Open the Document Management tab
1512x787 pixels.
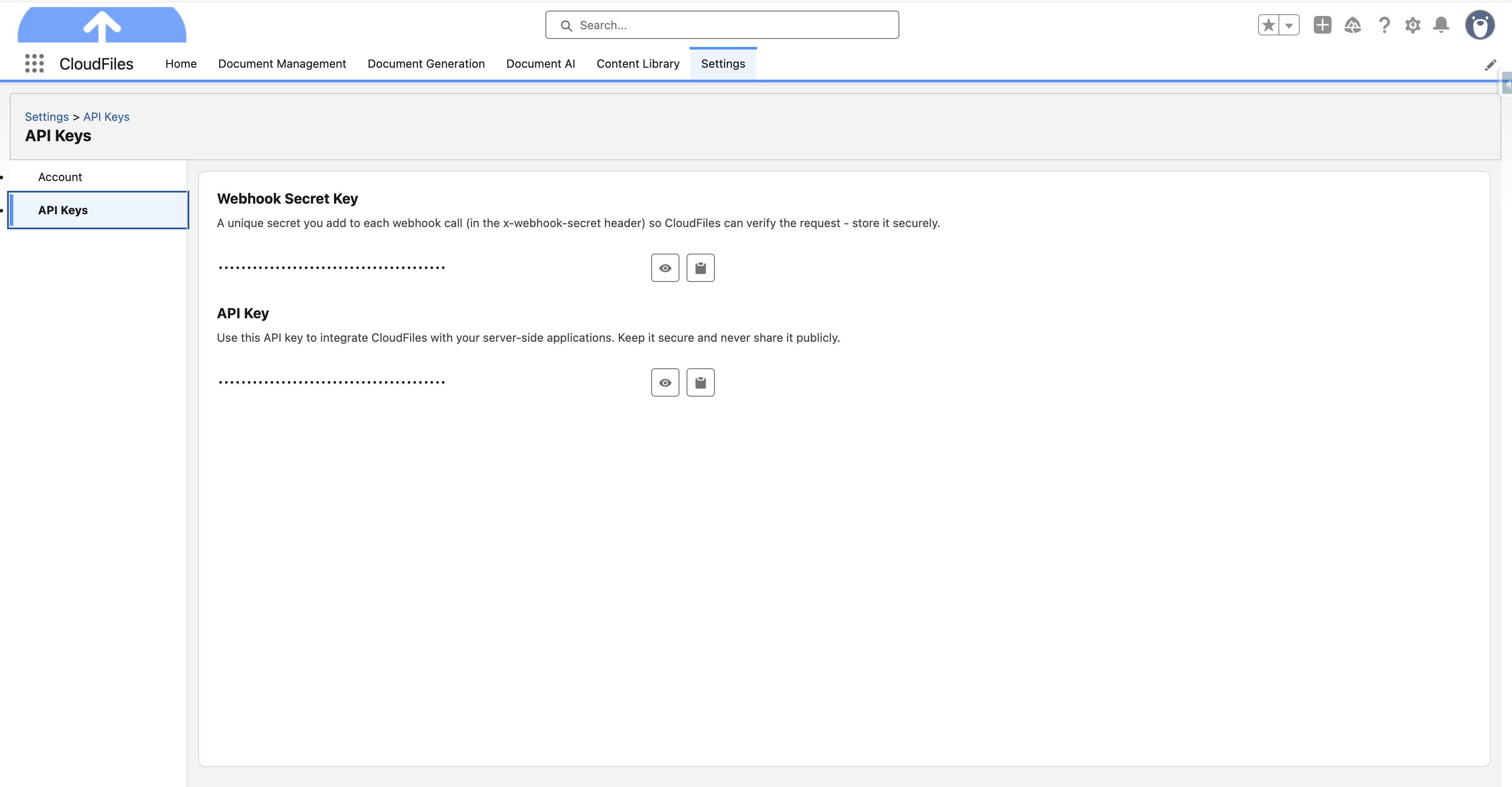[282, 63]
